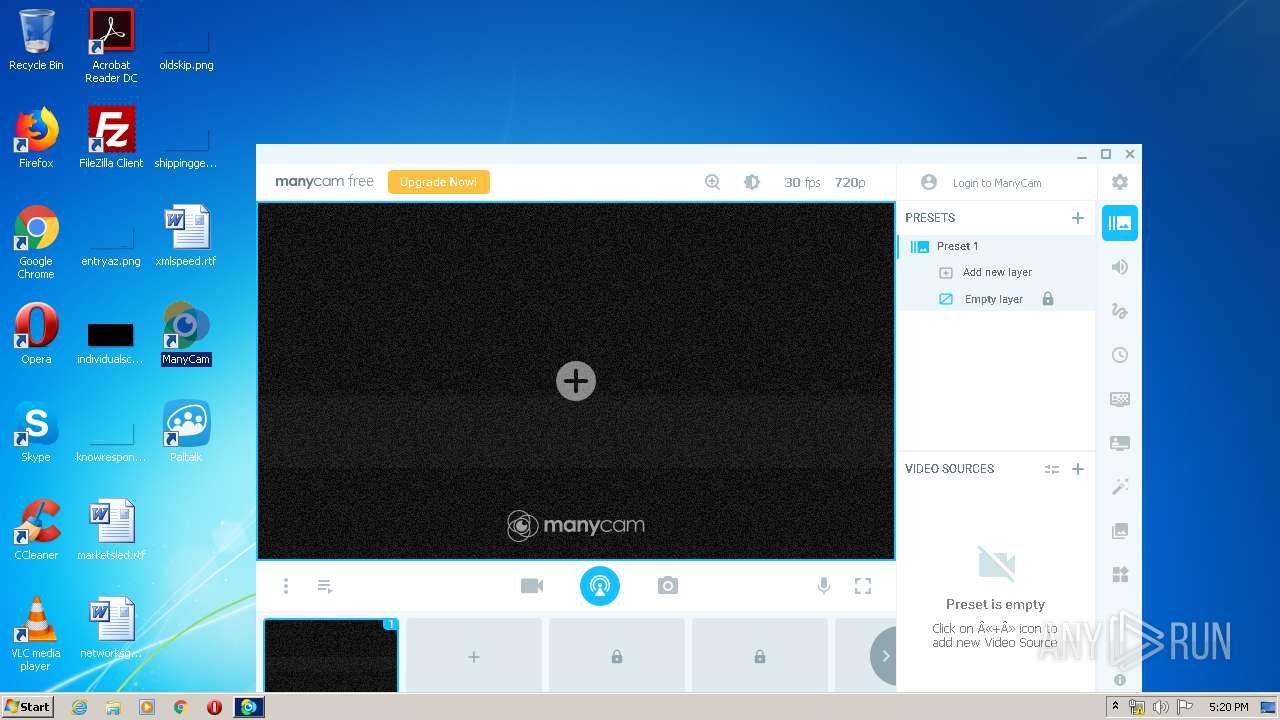Show more presets with the right arrow

pos(884,656)
